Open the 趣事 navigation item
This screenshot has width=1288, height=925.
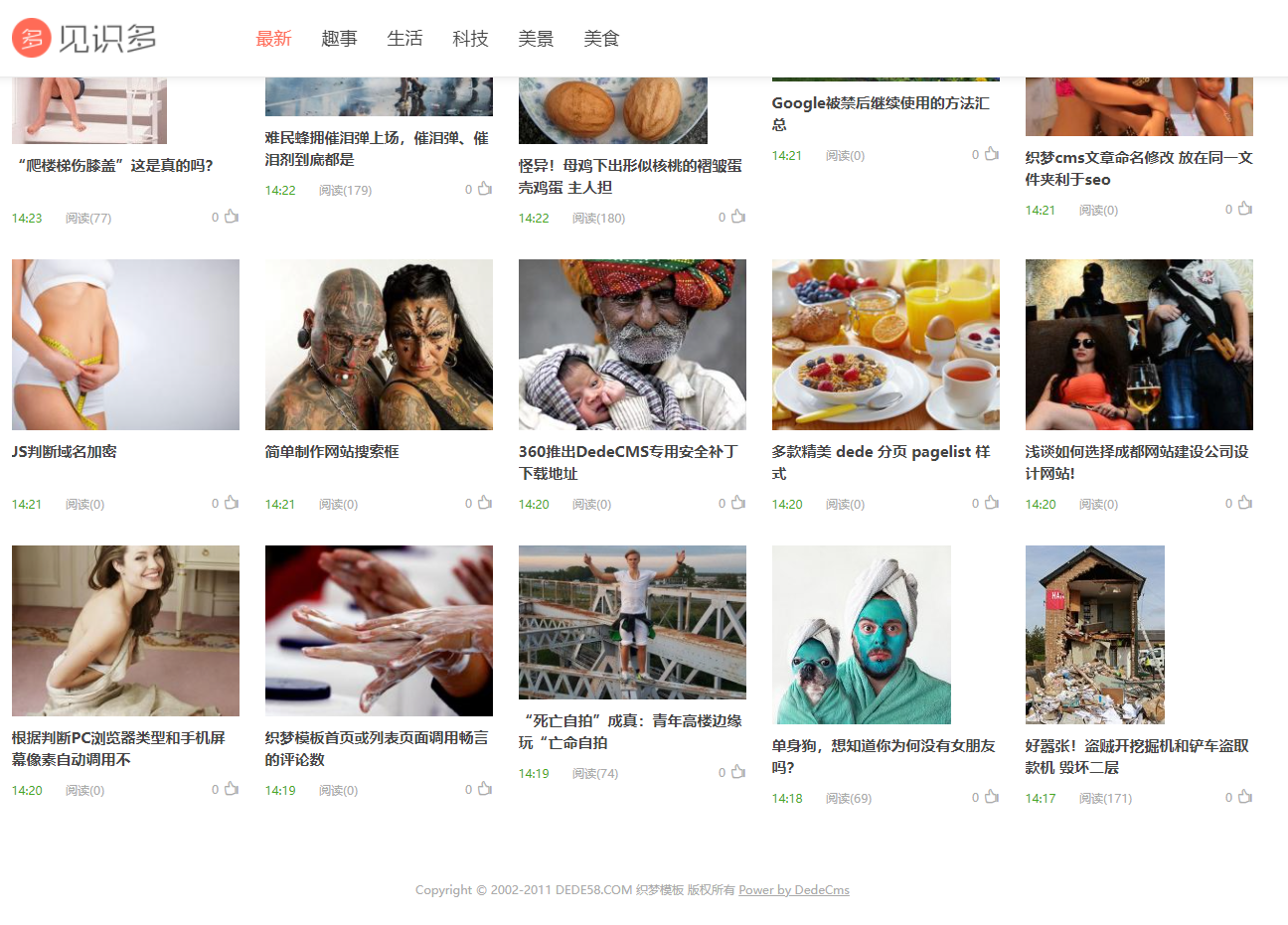[x=339, y=39]
